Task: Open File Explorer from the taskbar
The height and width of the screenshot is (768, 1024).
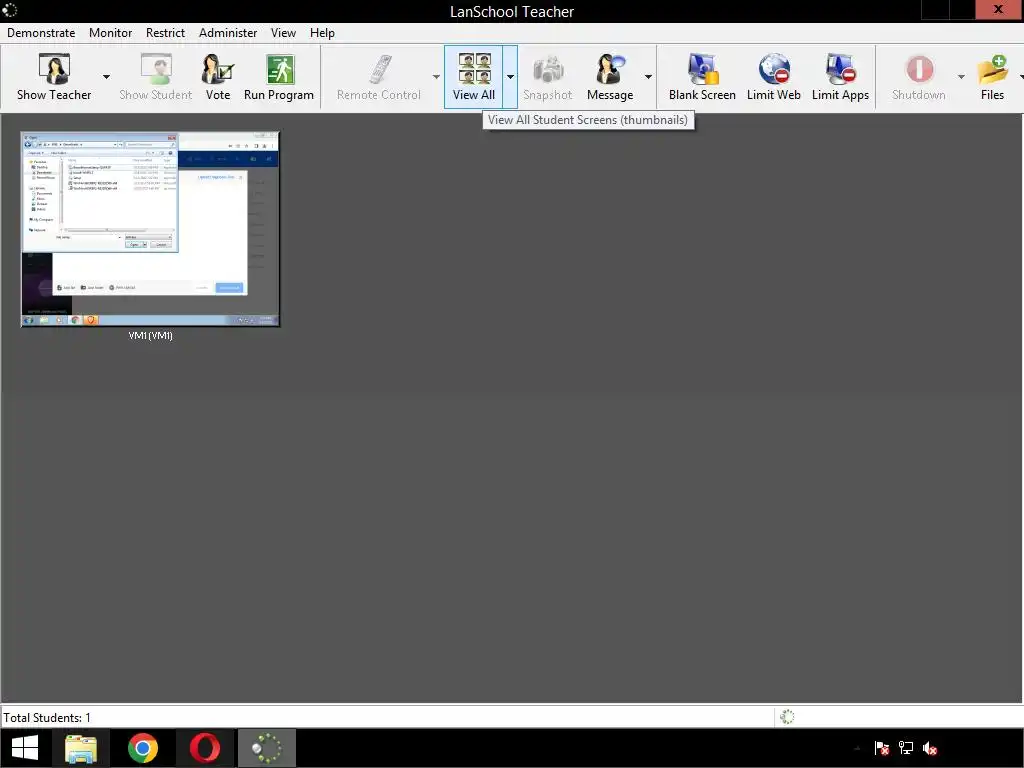Action: pos(81,748)
